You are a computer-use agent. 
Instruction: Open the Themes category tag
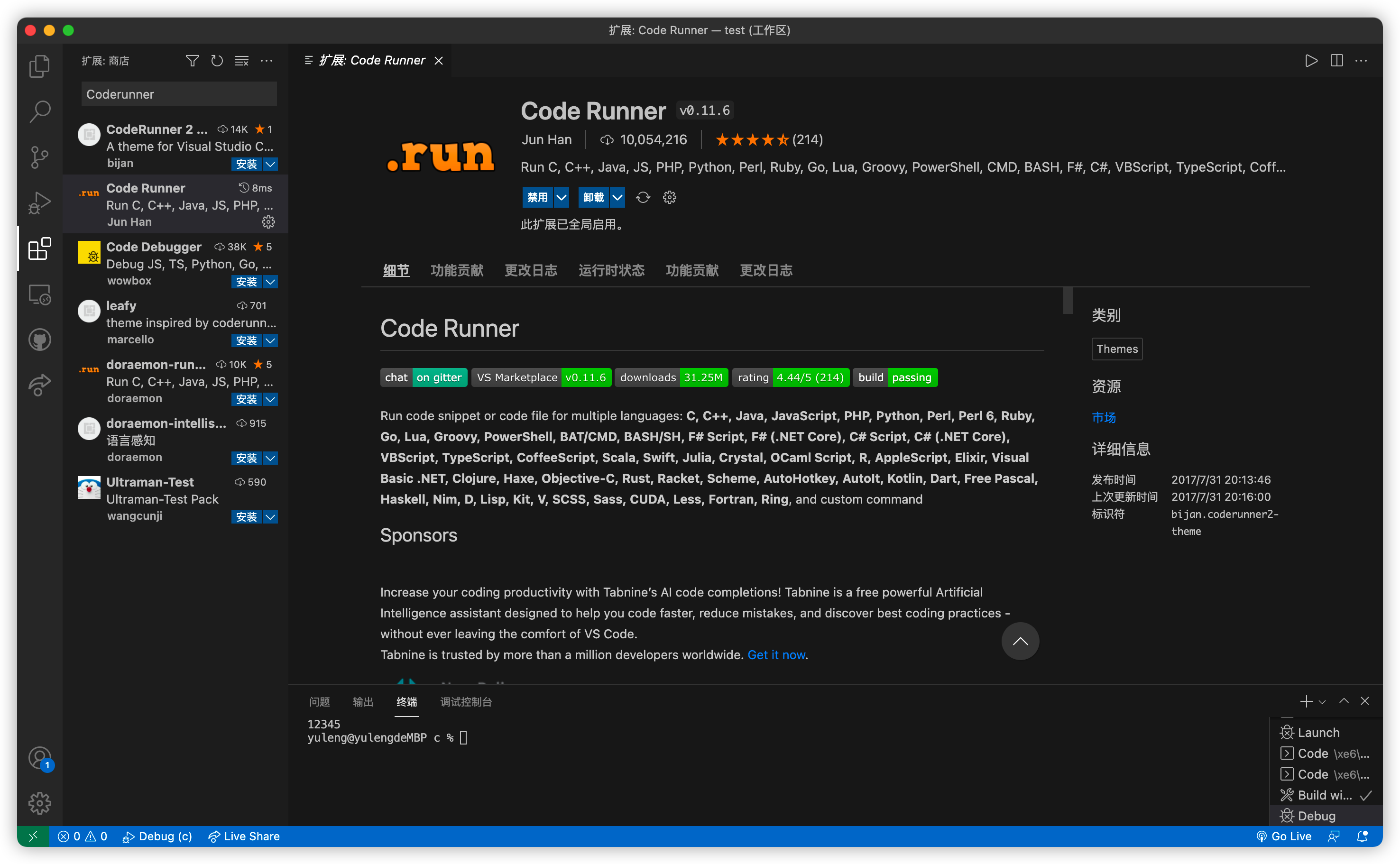coord(1116,349)
